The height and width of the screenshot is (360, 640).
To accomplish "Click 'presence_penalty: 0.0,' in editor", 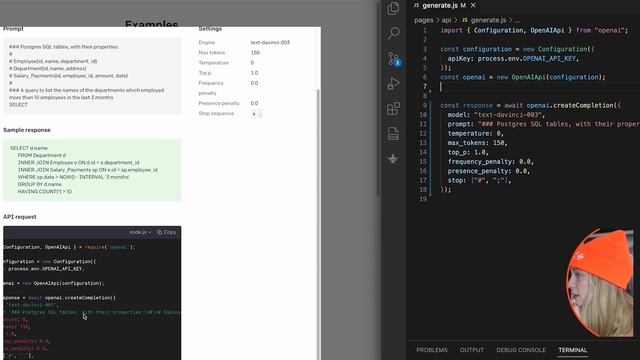I will [x=489, y=171].
